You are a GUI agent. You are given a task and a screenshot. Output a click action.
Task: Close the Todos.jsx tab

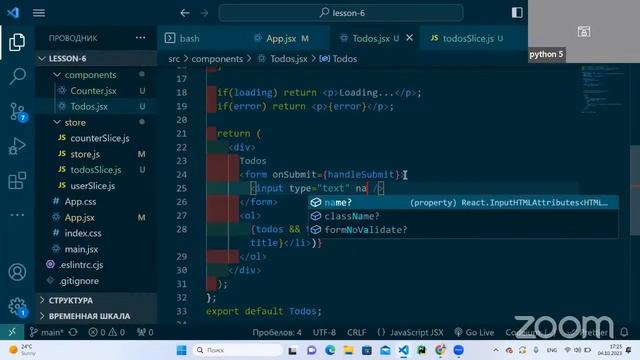click(x=409, y=38)
